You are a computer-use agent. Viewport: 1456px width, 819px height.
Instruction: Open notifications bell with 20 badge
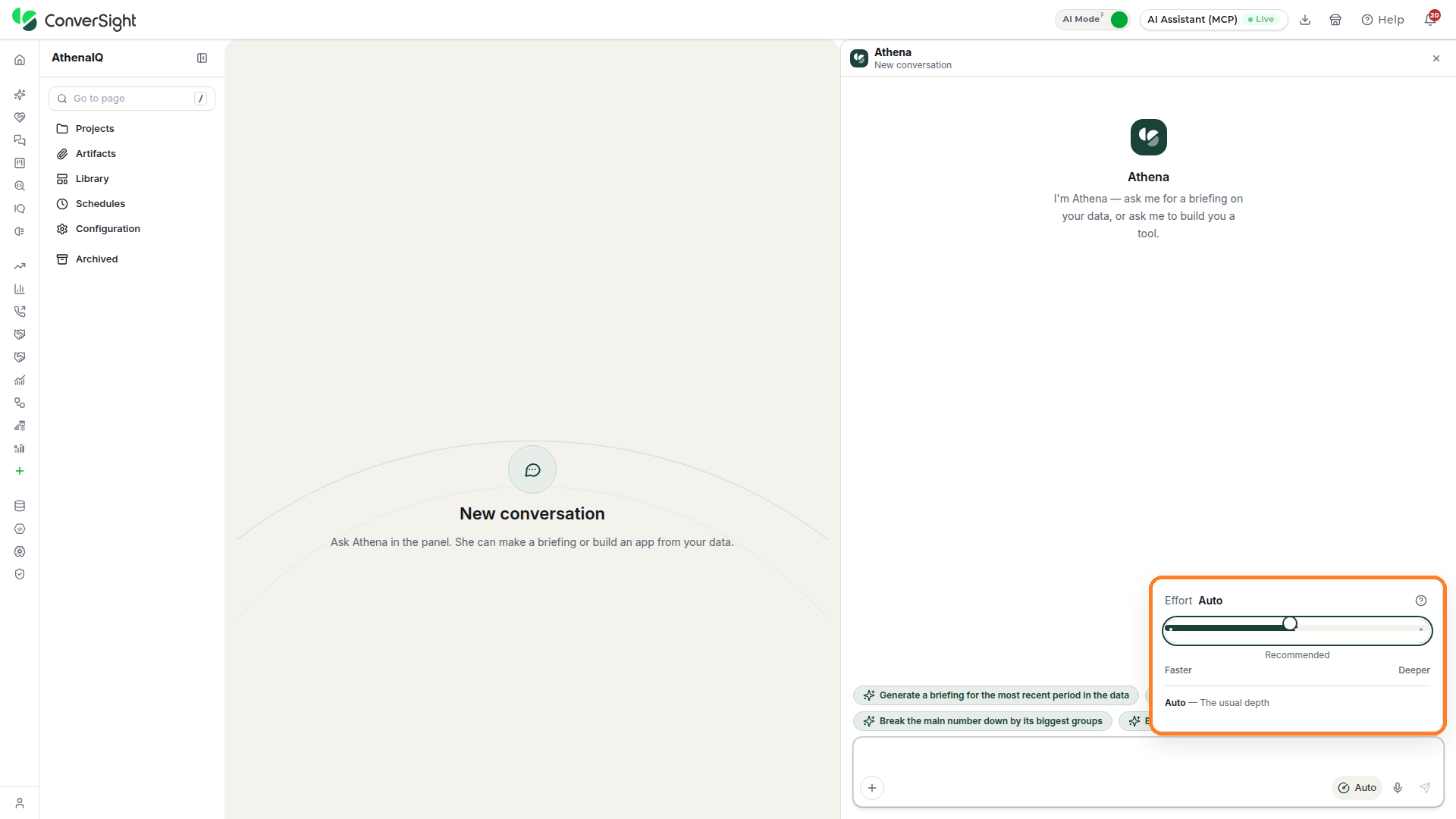[x=1431, y=19]
